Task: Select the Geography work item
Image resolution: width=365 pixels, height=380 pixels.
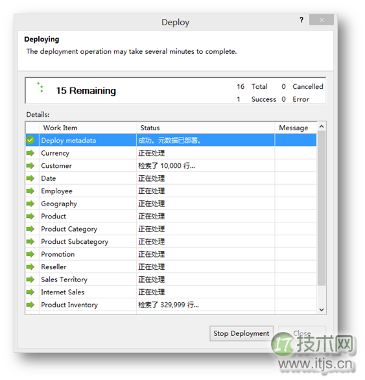Action: click(171, 204)
